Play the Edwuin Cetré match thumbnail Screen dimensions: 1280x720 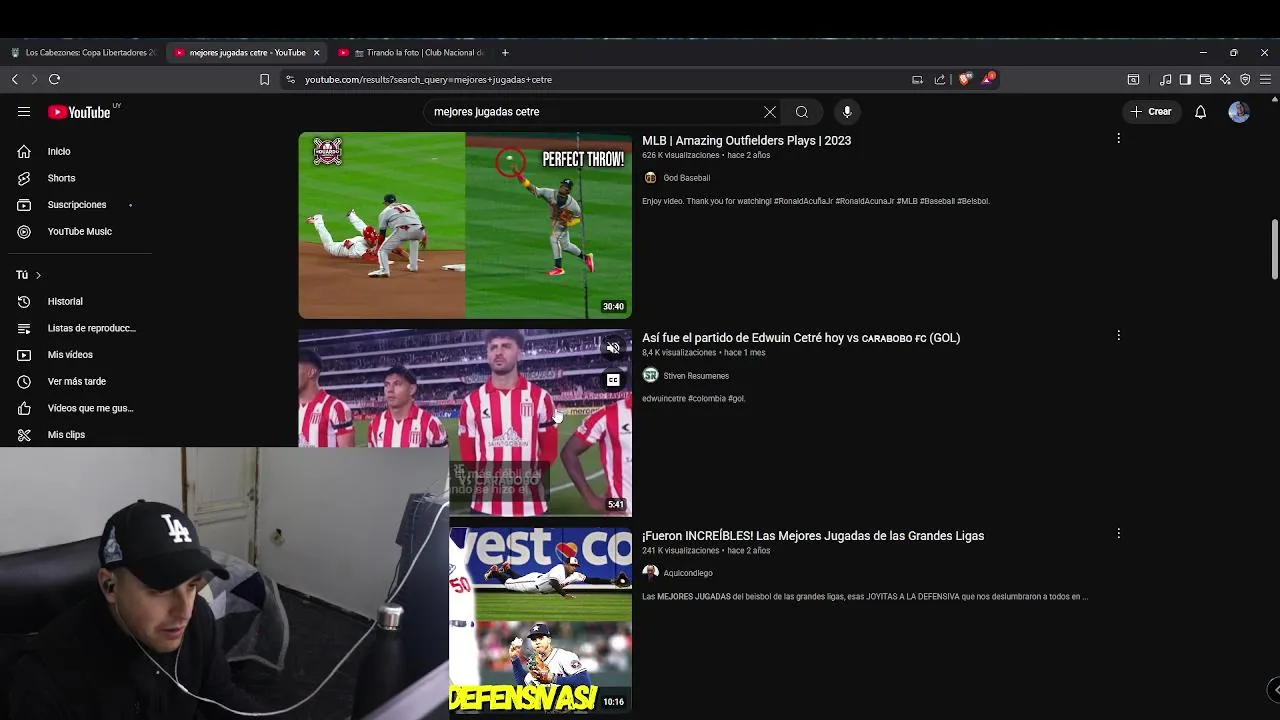(465, 423)
